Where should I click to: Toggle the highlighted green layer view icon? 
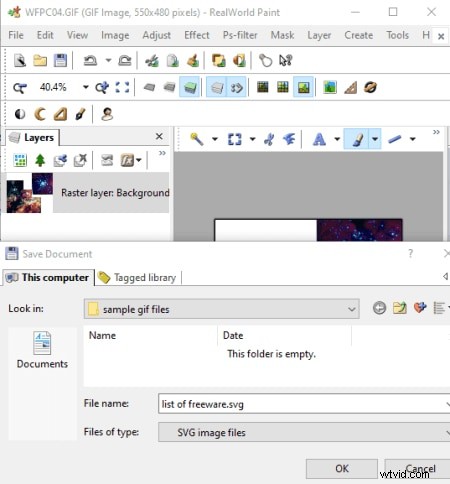tap(189, 87)
